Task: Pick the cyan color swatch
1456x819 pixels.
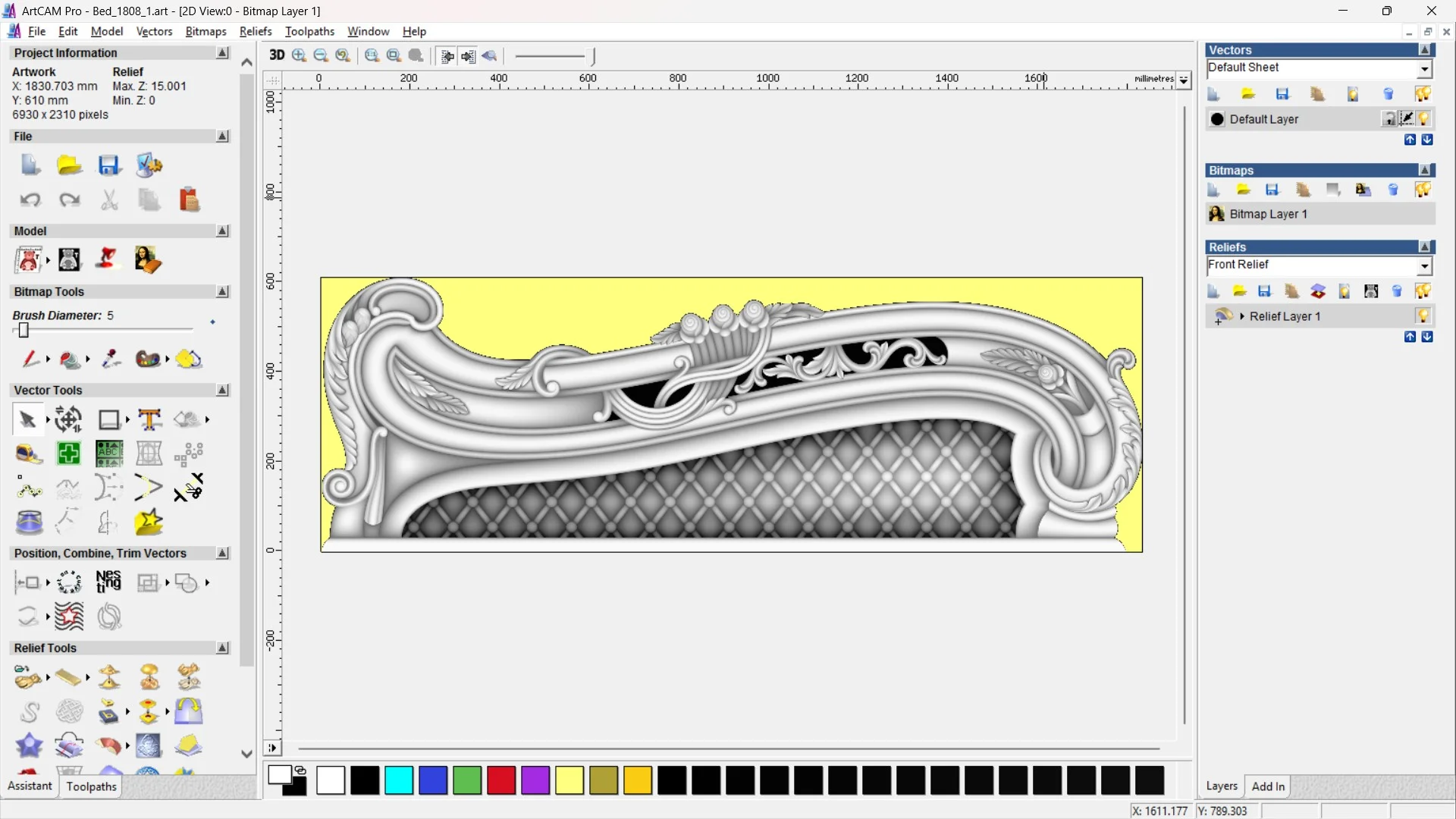Action: click(x=399, y=780)
